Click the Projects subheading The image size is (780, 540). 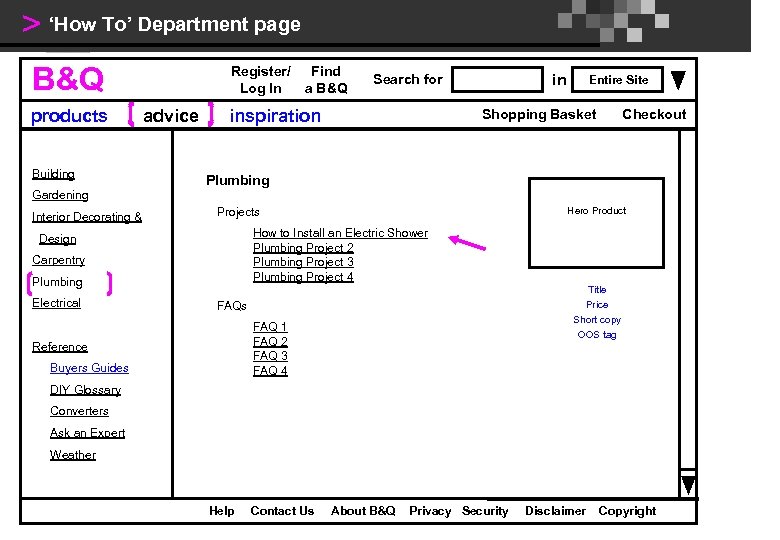tap(238, 212)
